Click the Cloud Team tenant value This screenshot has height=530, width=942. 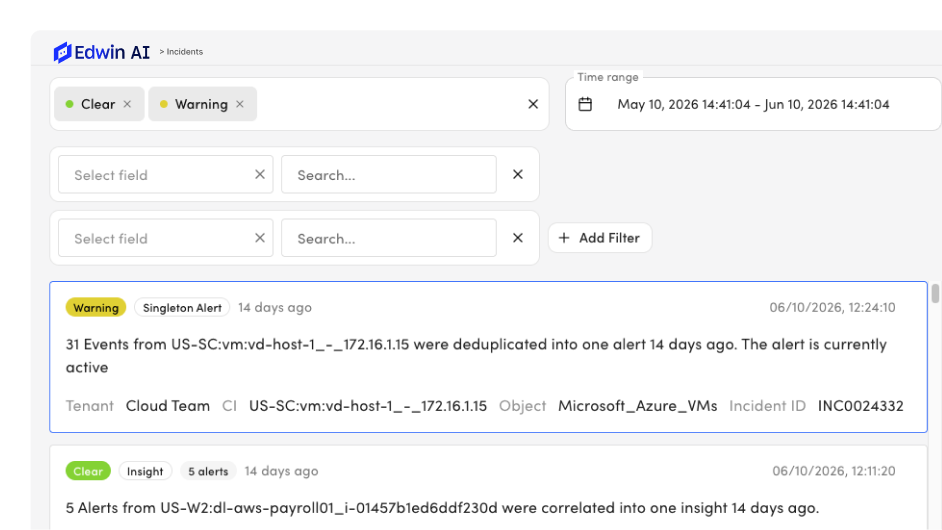coord(168,406)
